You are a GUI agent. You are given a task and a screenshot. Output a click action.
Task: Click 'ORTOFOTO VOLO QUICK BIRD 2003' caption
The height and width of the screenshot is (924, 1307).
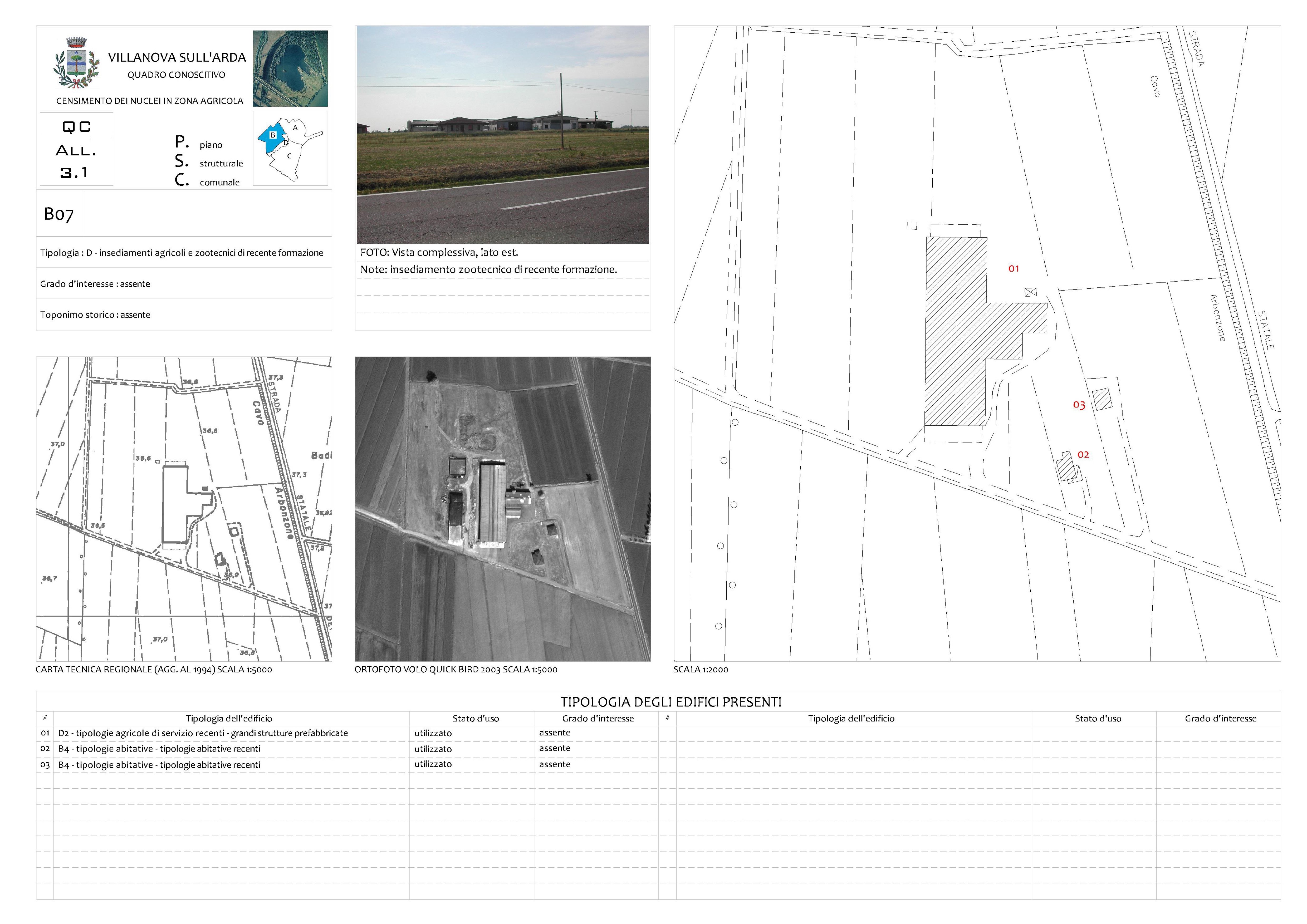[456, 670]
